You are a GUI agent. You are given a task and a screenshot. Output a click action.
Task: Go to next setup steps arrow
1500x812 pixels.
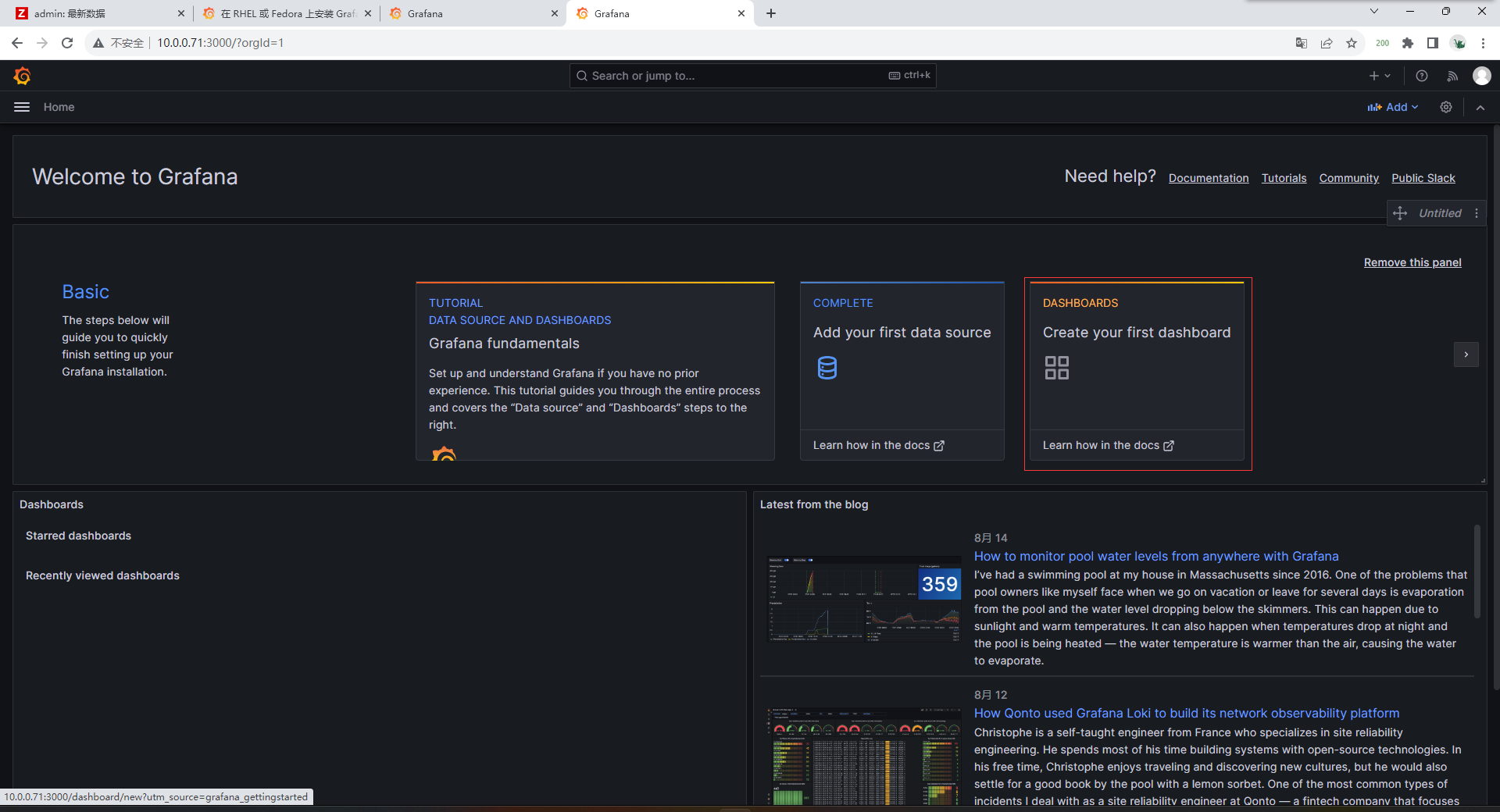[x=1466, y=354]
